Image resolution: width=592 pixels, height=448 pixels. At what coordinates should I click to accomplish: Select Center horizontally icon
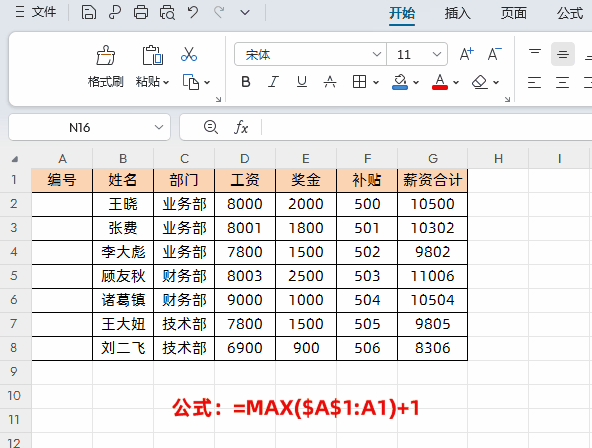(x=562, y=82)
